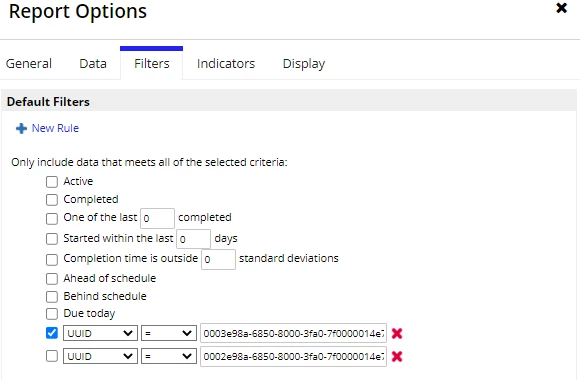Open the General tab

click(x=29, y=64)
